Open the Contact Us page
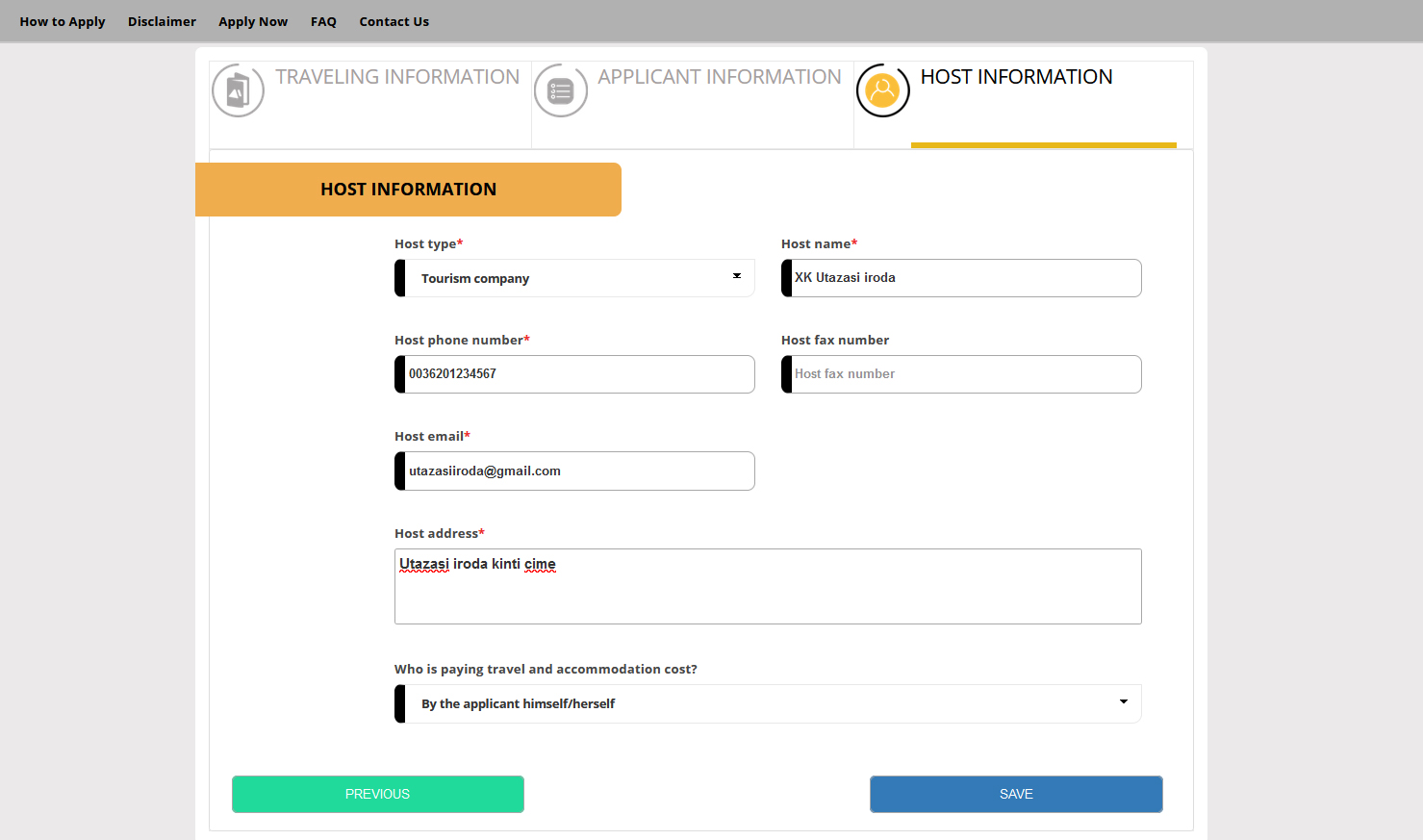This screenshot has height=840, width=1423. 394,21
